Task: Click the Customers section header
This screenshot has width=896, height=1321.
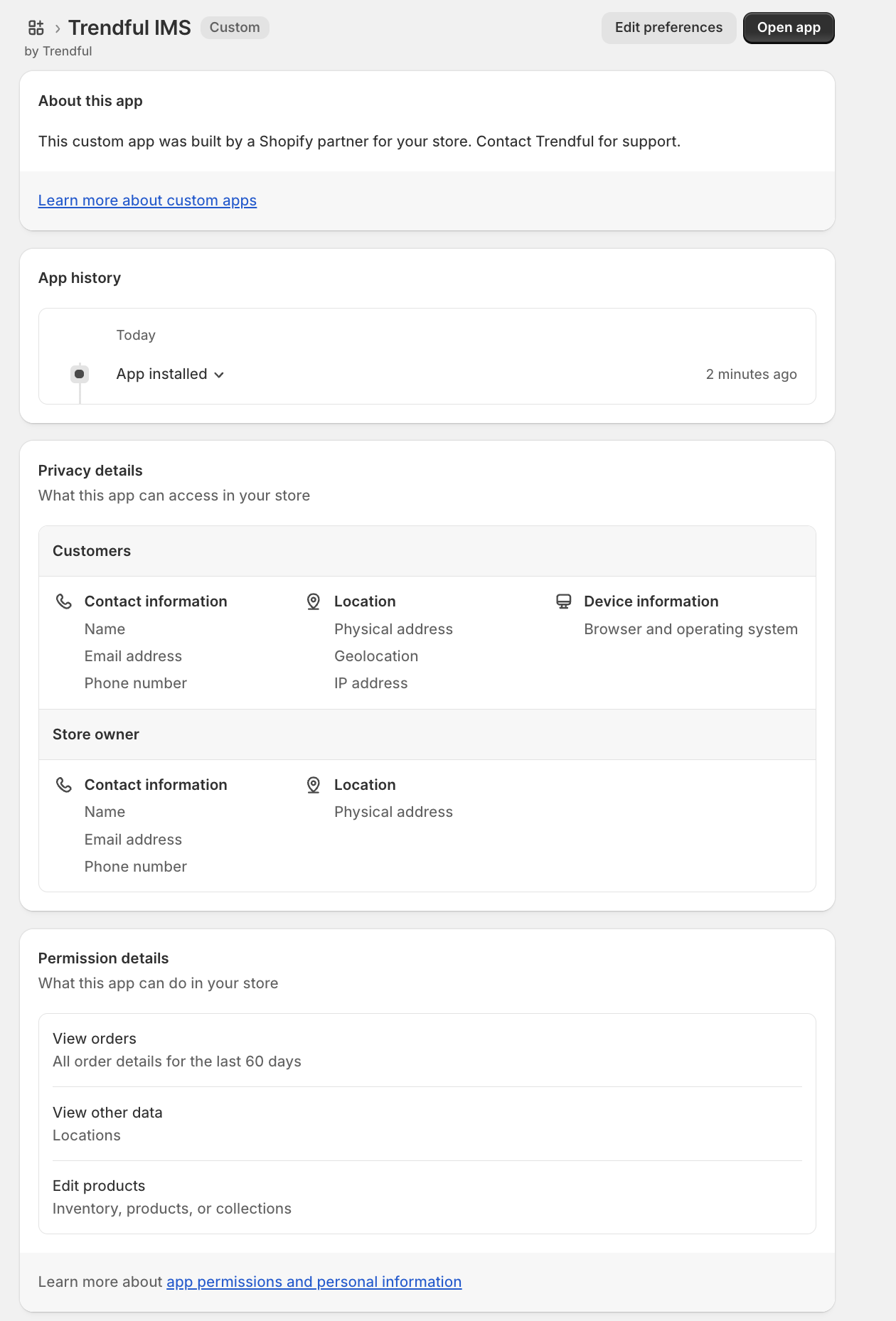Action: [x=92, y=551]
